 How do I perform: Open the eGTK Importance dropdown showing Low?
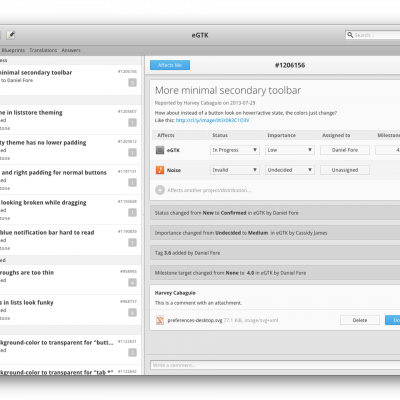click(290, 150)
